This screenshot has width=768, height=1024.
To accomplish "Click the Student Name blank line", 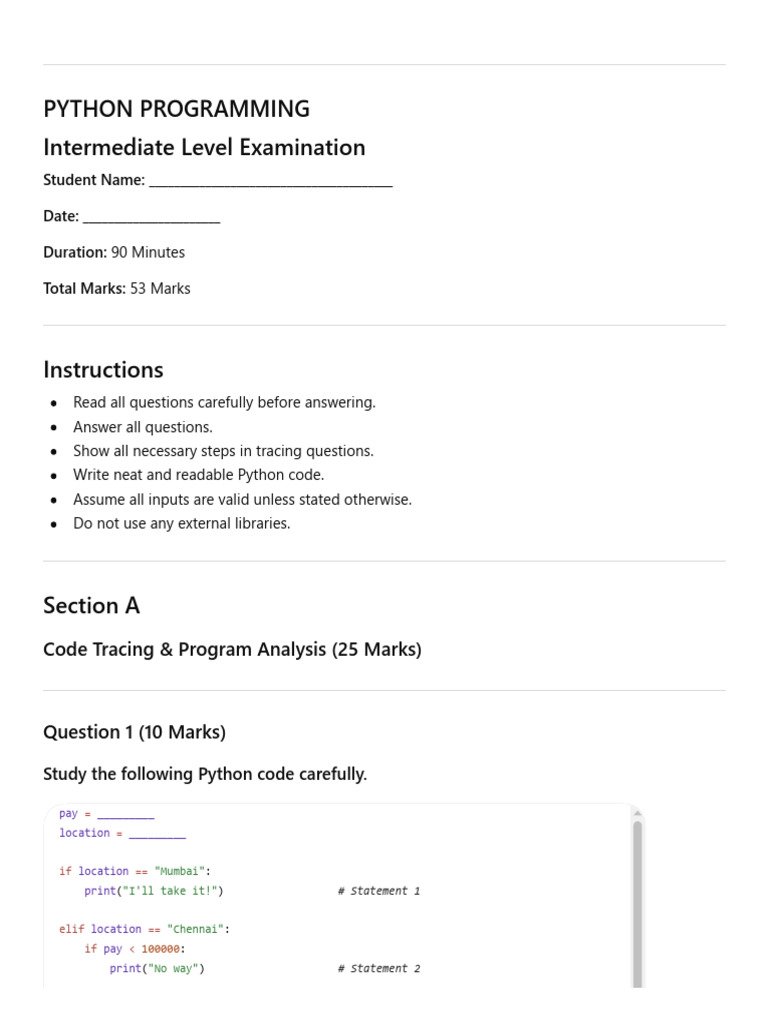I will click(x=270, y=181).
